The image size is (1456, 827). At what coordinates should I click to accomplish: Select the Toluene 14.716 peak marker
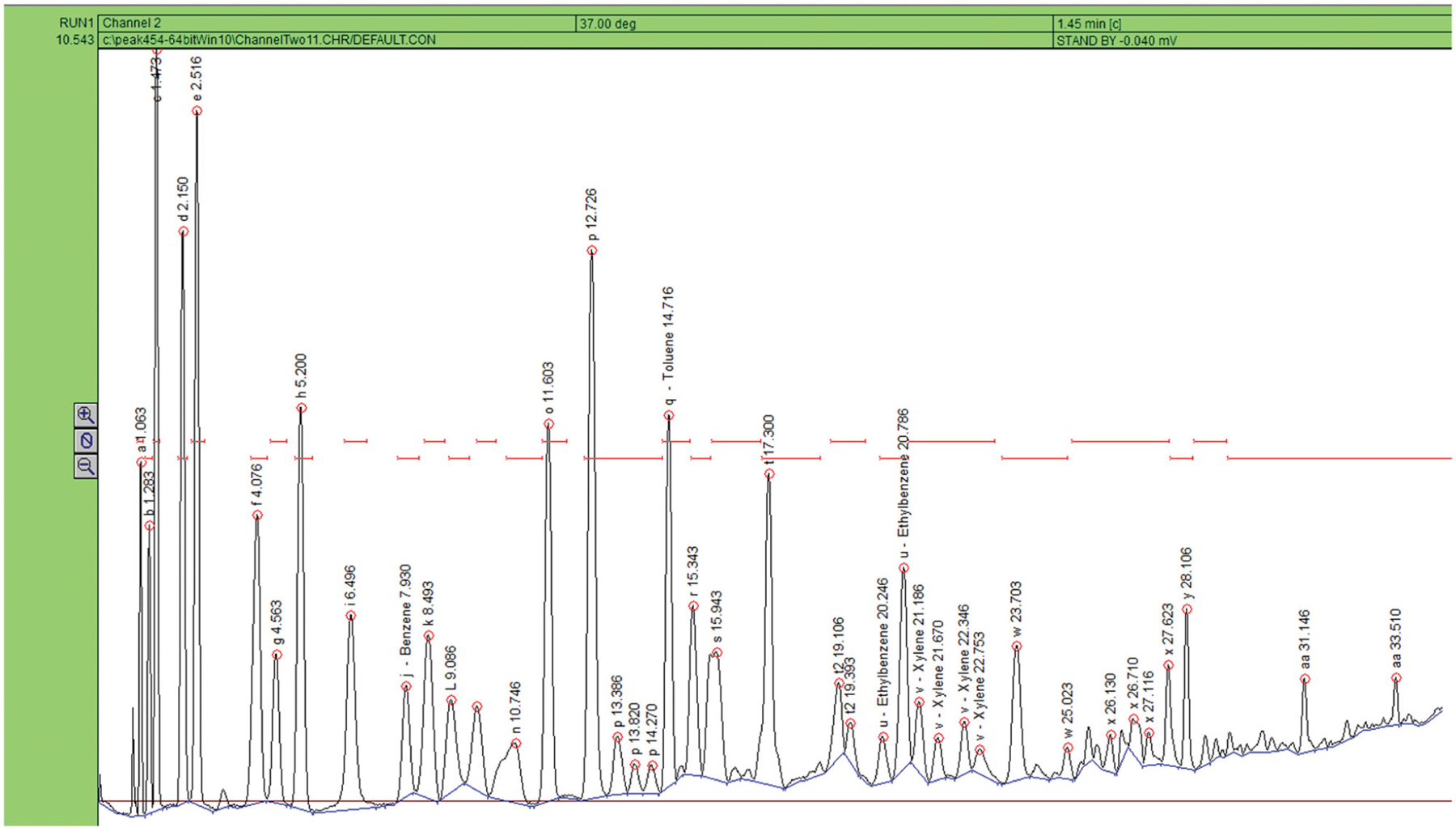tap(669, 416)
